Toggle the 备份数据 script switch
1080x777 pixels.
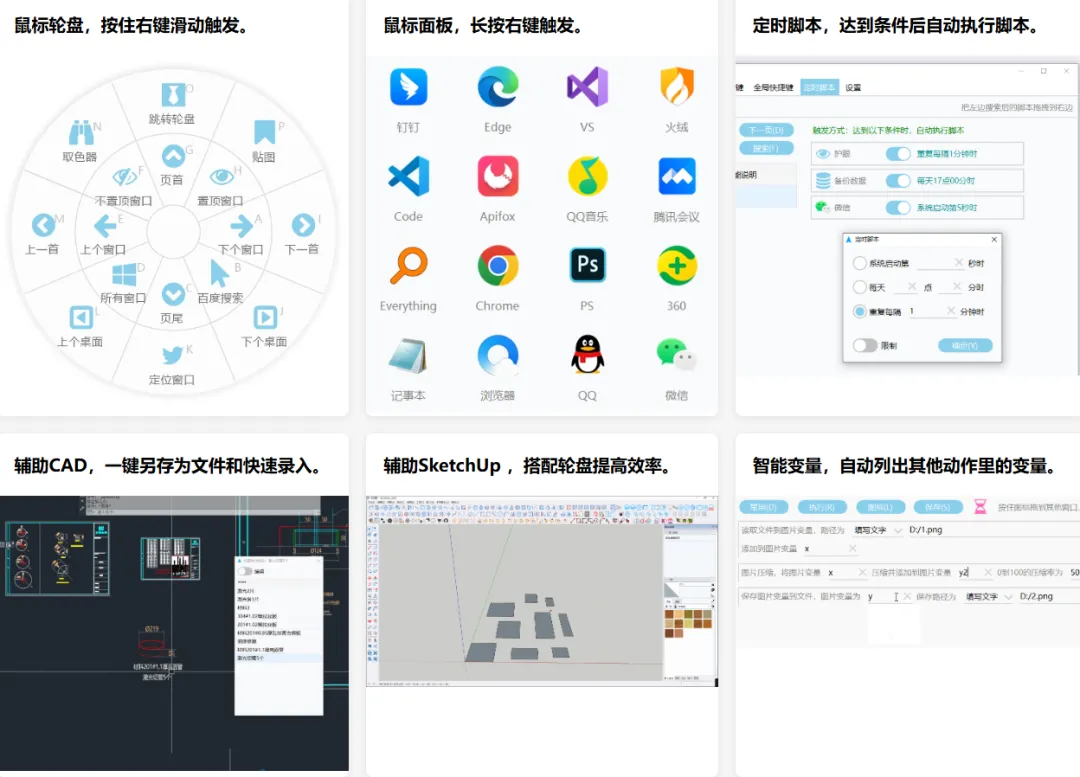click(898, 180)
